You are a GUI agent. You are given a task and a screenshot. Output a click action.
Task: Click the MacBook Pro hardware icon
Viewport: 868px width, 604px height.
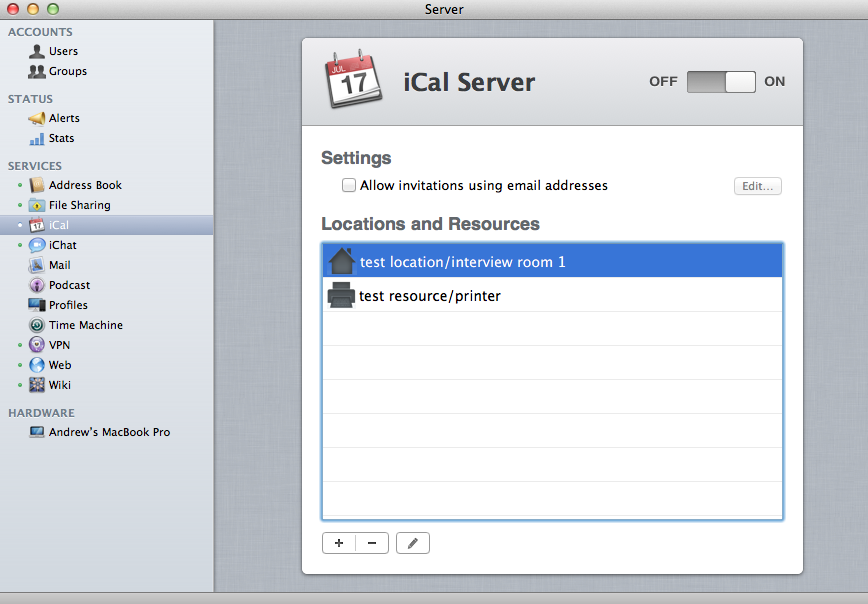tap(37, 432)
